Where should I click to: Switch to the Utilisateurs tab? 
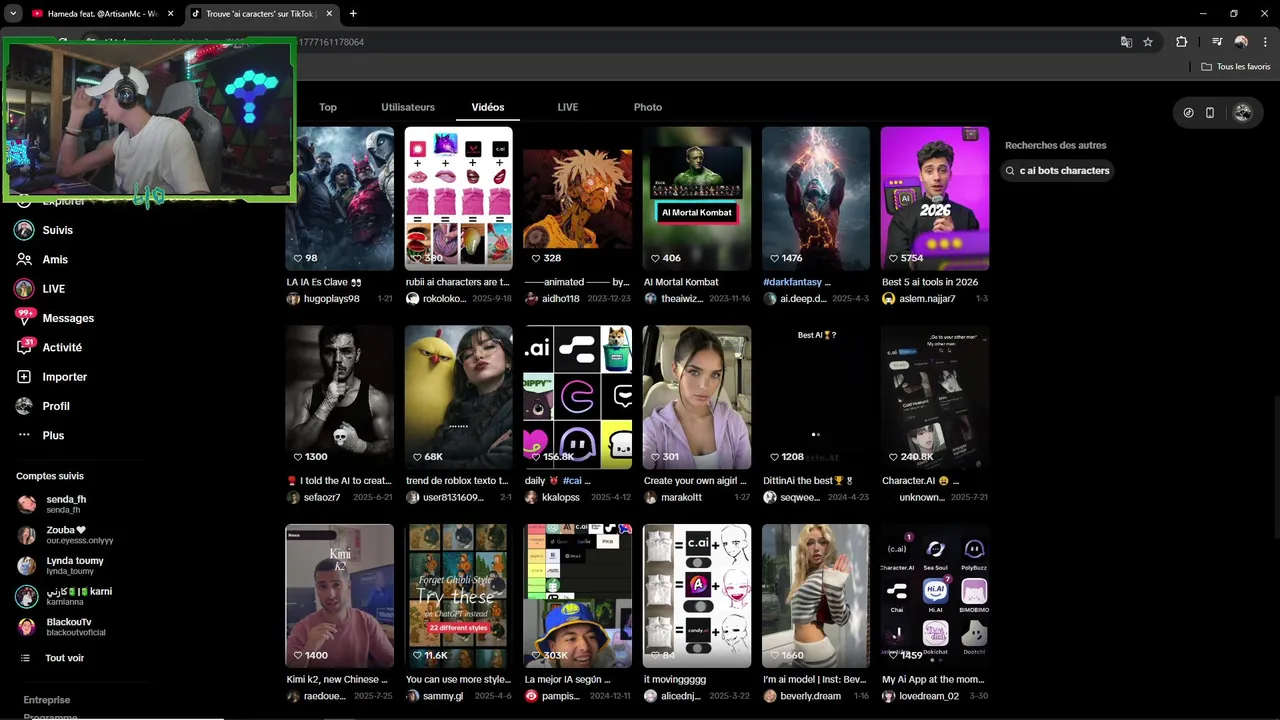408,107
